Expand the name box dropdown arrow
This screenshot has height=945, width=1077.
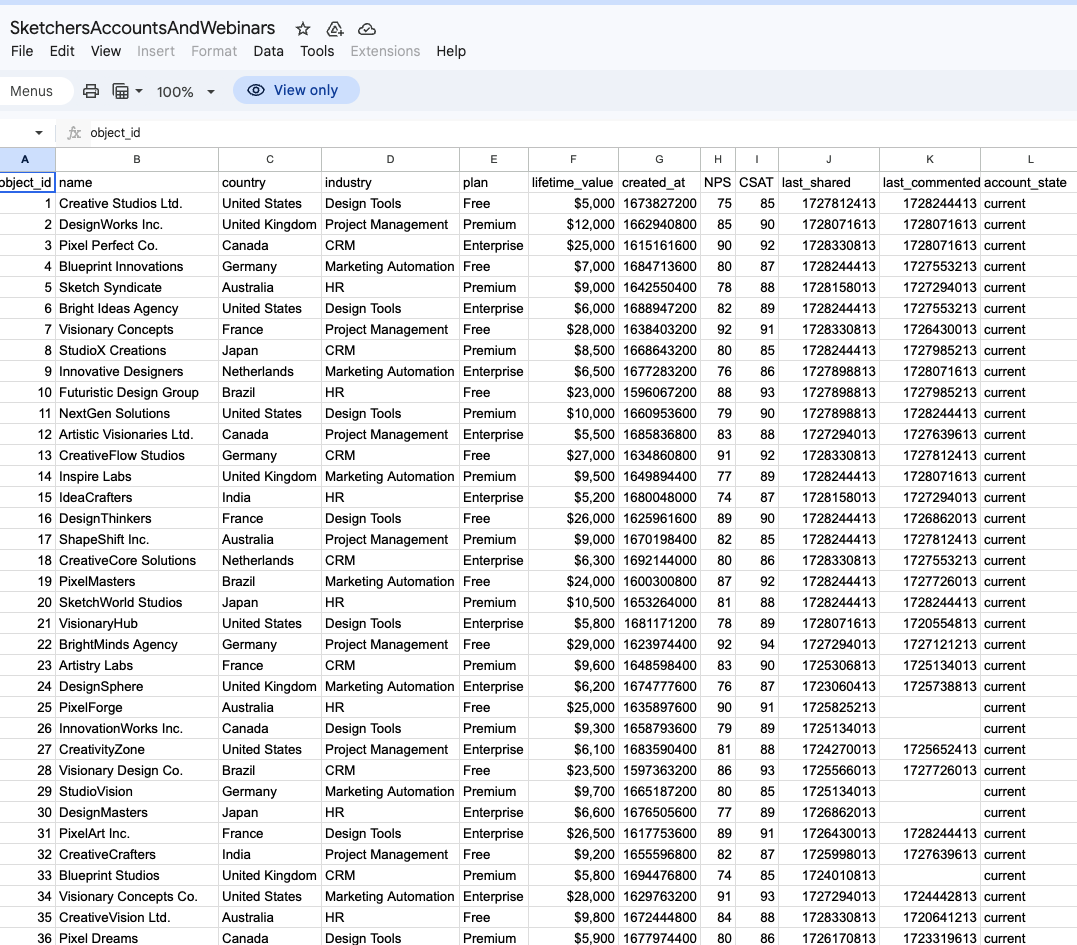[x=39, y=133]
